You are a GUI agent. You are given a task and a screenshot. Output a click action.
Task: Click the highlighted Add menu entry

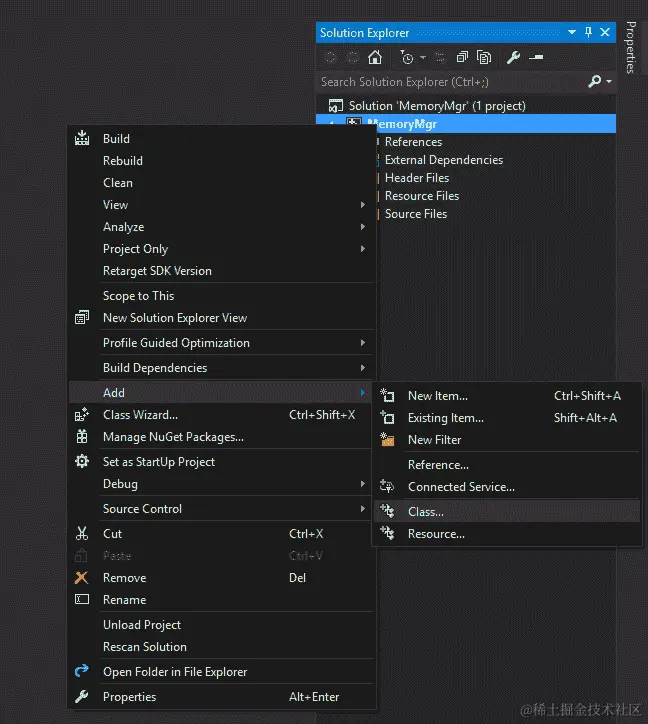(221, 392)
